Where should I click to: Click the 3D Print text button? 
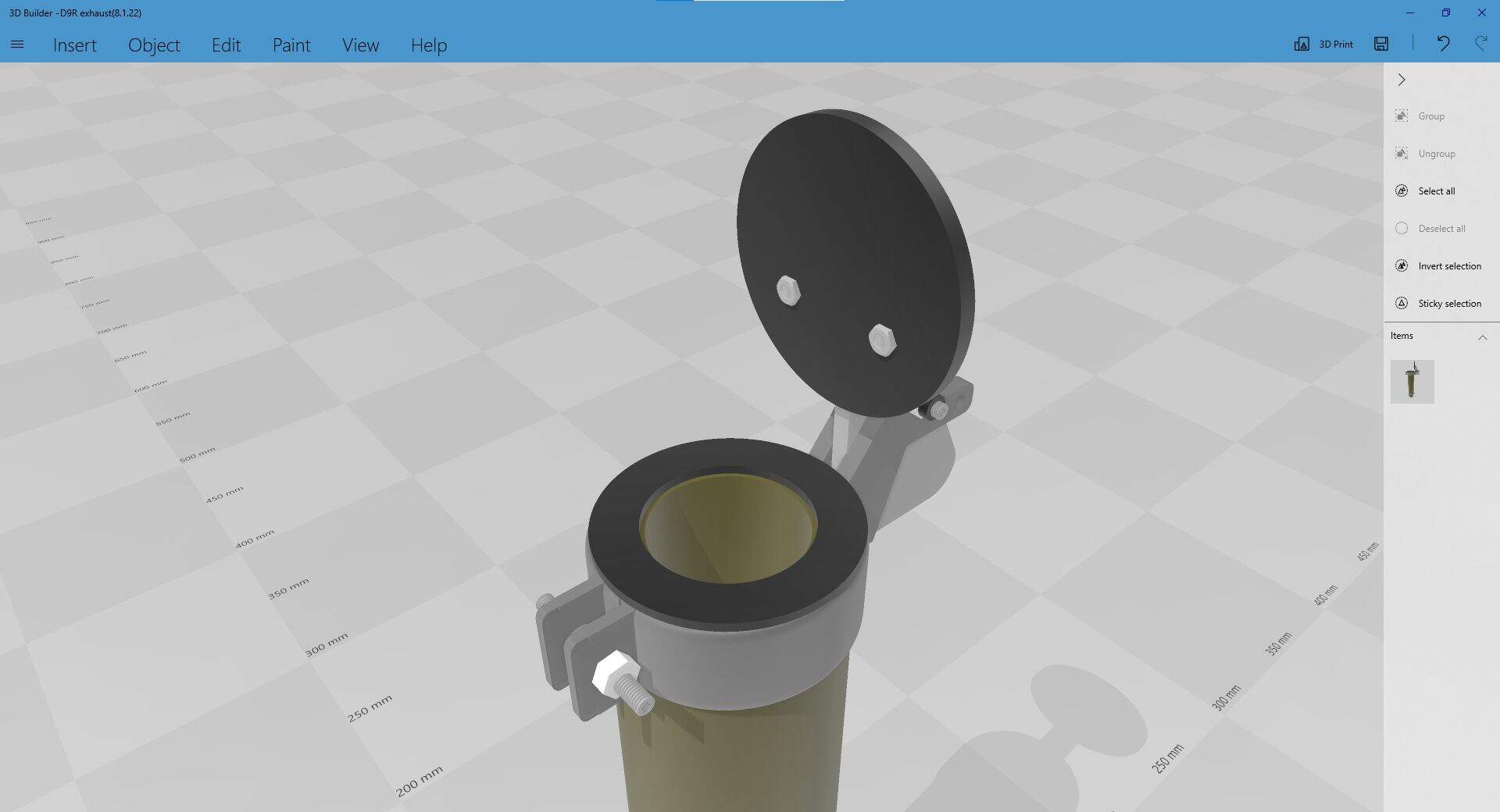point(1336,45)
